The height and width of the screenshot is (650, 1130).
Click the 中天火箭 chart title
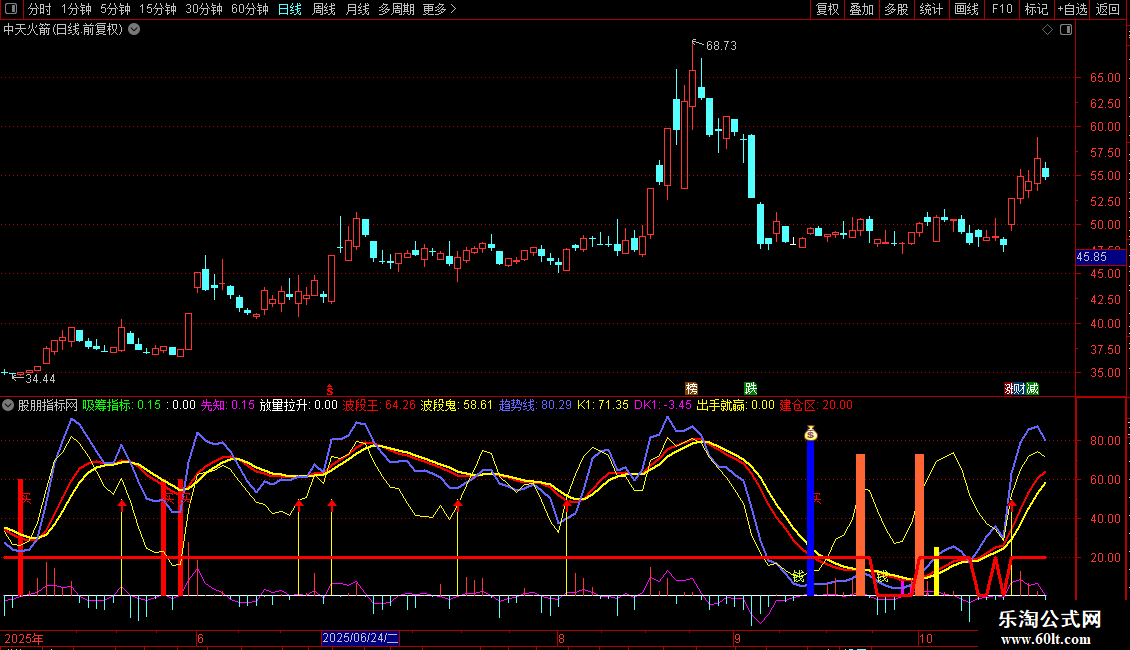pos(63,30)
